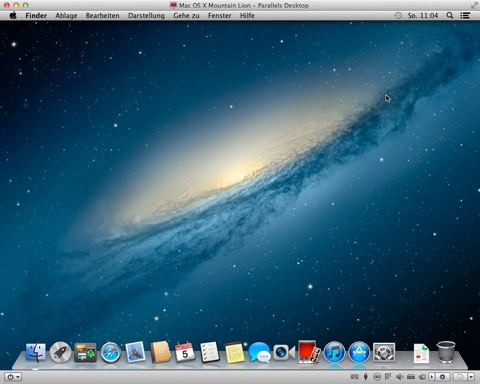The image size is (480, 384).
Task: Click the keyboard icon in Parallels status bar
Action: click(x=355, y=377)
